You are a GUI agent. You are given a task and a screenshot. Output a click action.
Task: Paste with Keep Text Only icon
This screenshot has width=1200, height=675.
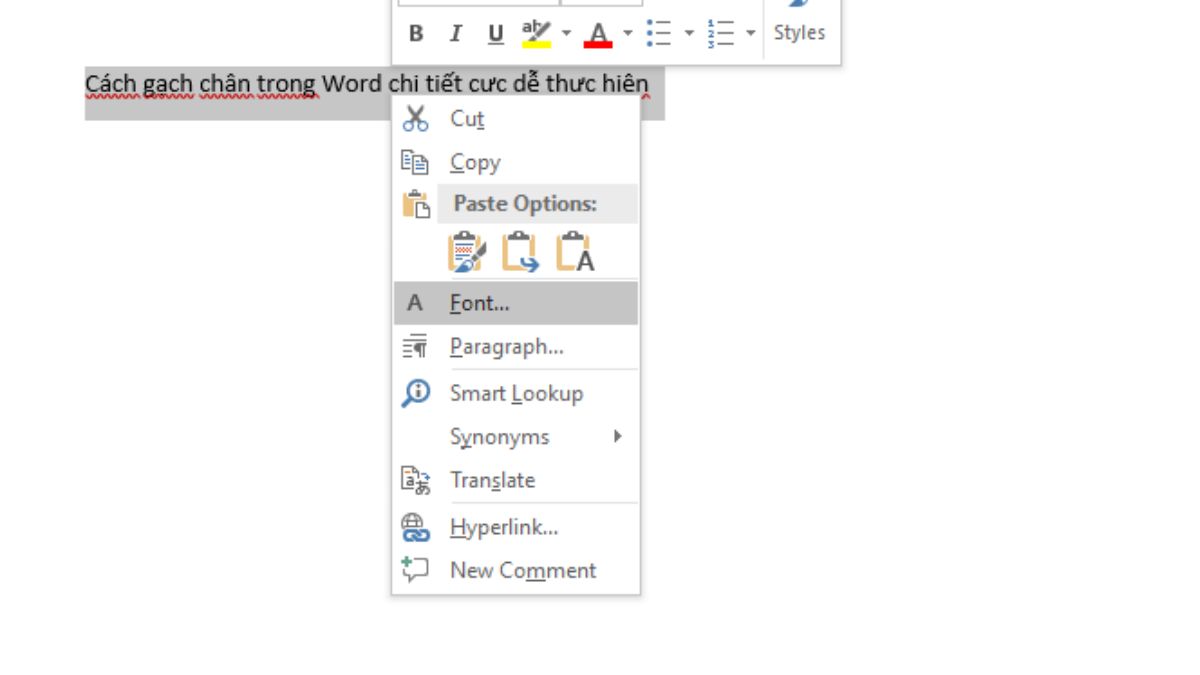point(575,252)
